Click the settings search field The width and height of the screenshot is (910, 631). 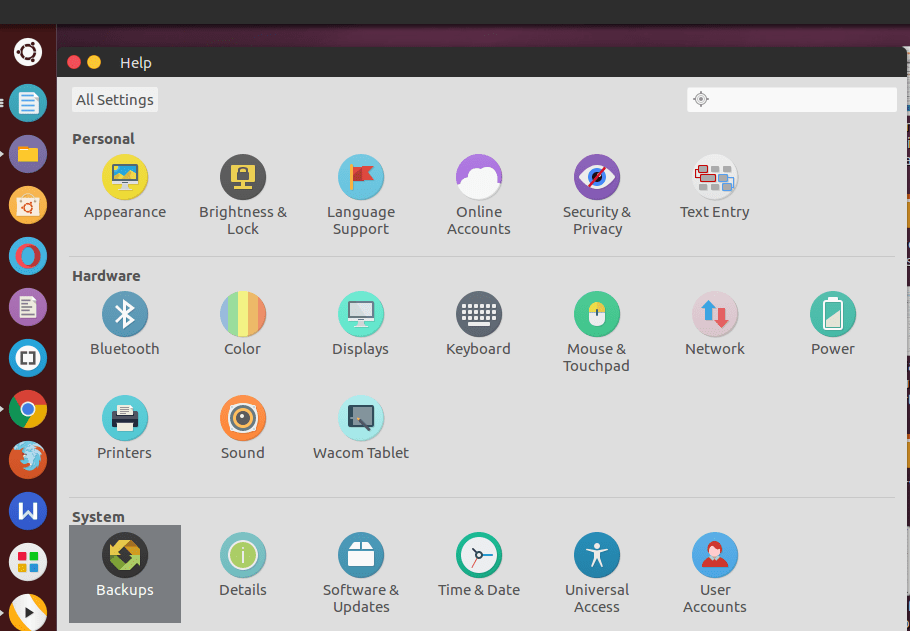point(792,99)
